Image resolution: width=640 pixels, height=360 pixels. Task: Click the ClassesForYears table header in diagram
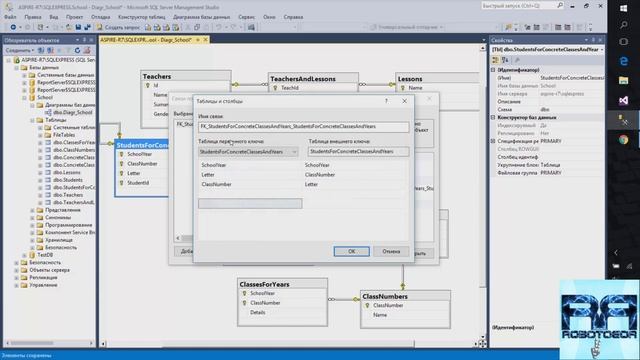282,284
